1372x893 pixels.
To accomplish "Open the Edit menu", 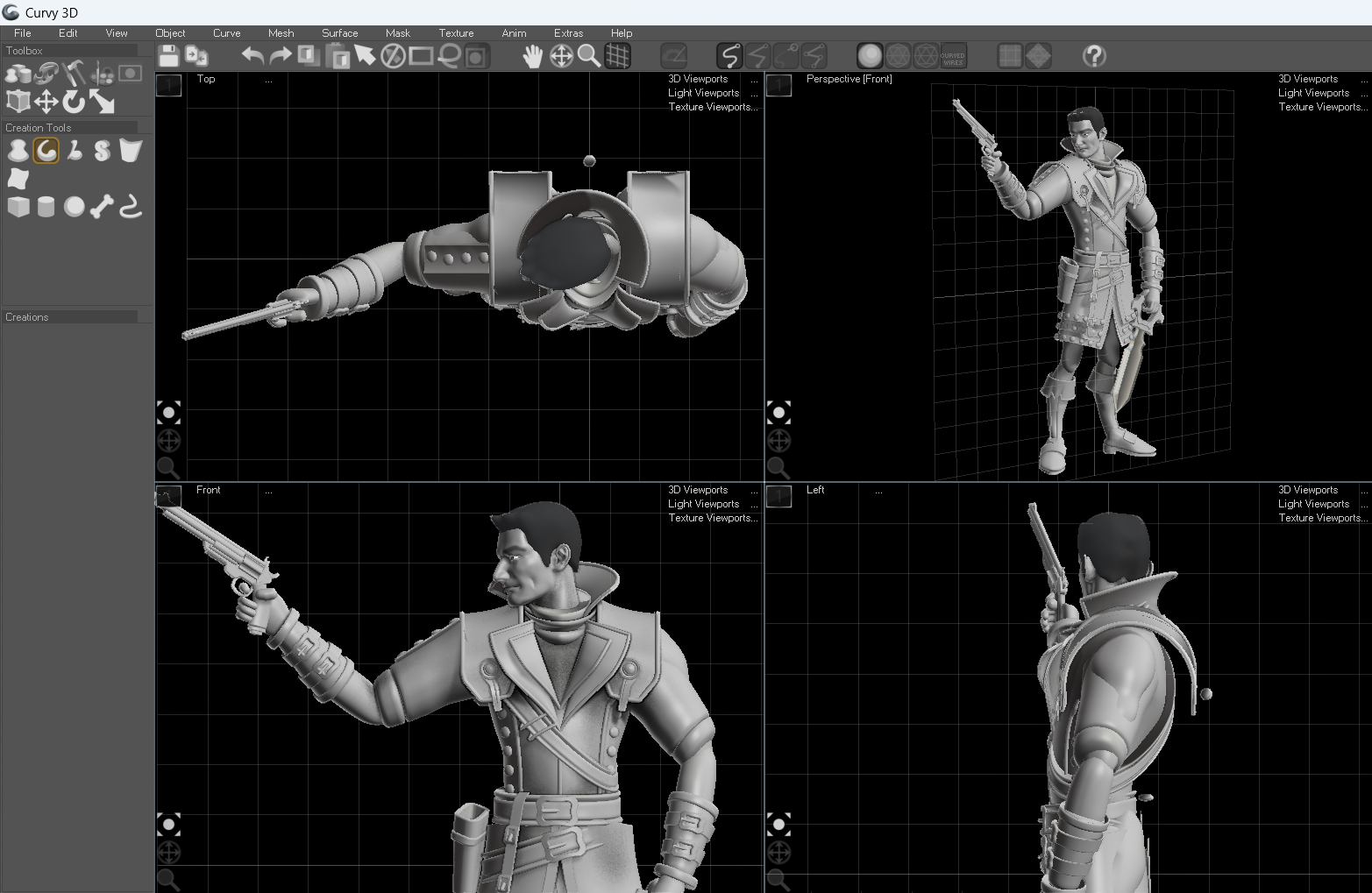I will (68, 33).
